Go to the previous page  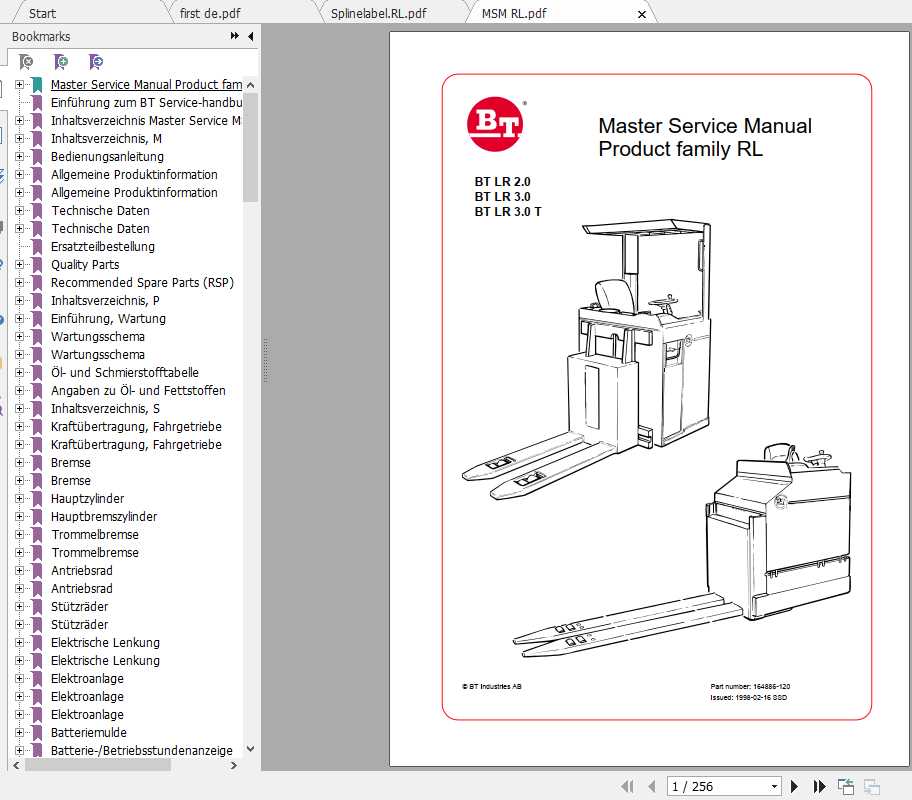click(651, 787)
